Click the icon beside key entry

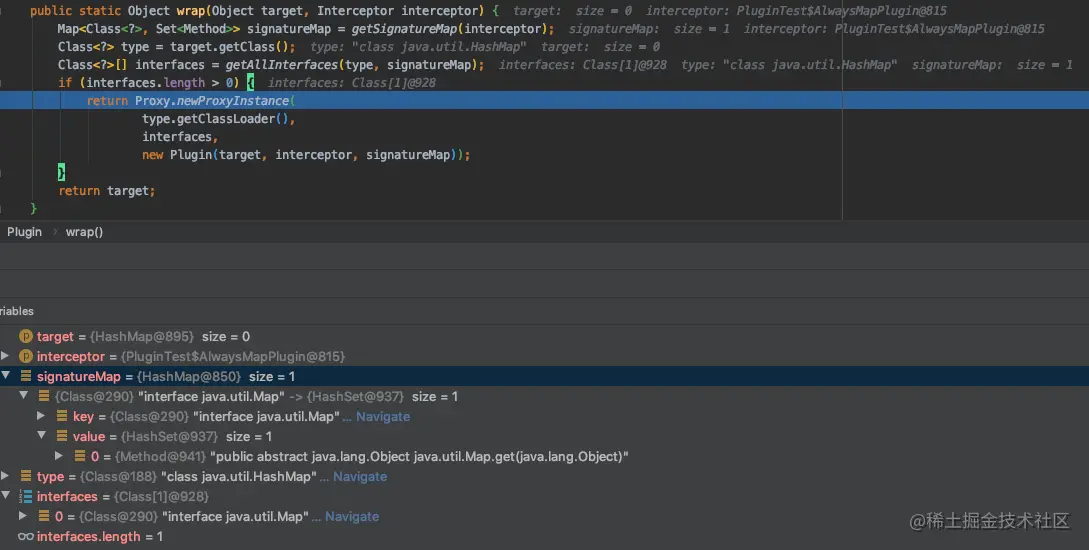(x=62, y=417)
